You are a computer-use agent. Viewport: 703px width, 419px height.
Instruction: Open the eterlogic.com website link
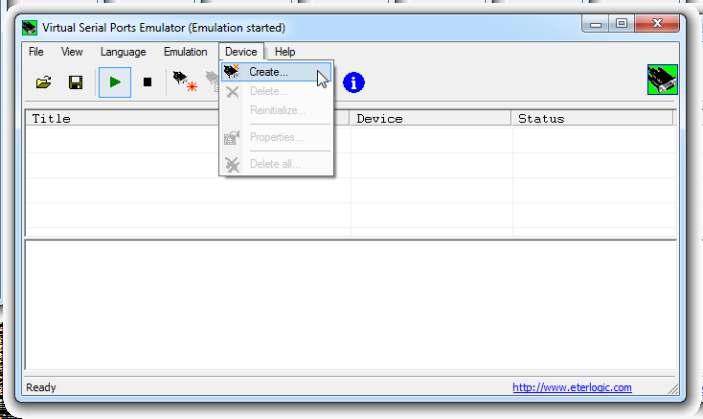572,387
